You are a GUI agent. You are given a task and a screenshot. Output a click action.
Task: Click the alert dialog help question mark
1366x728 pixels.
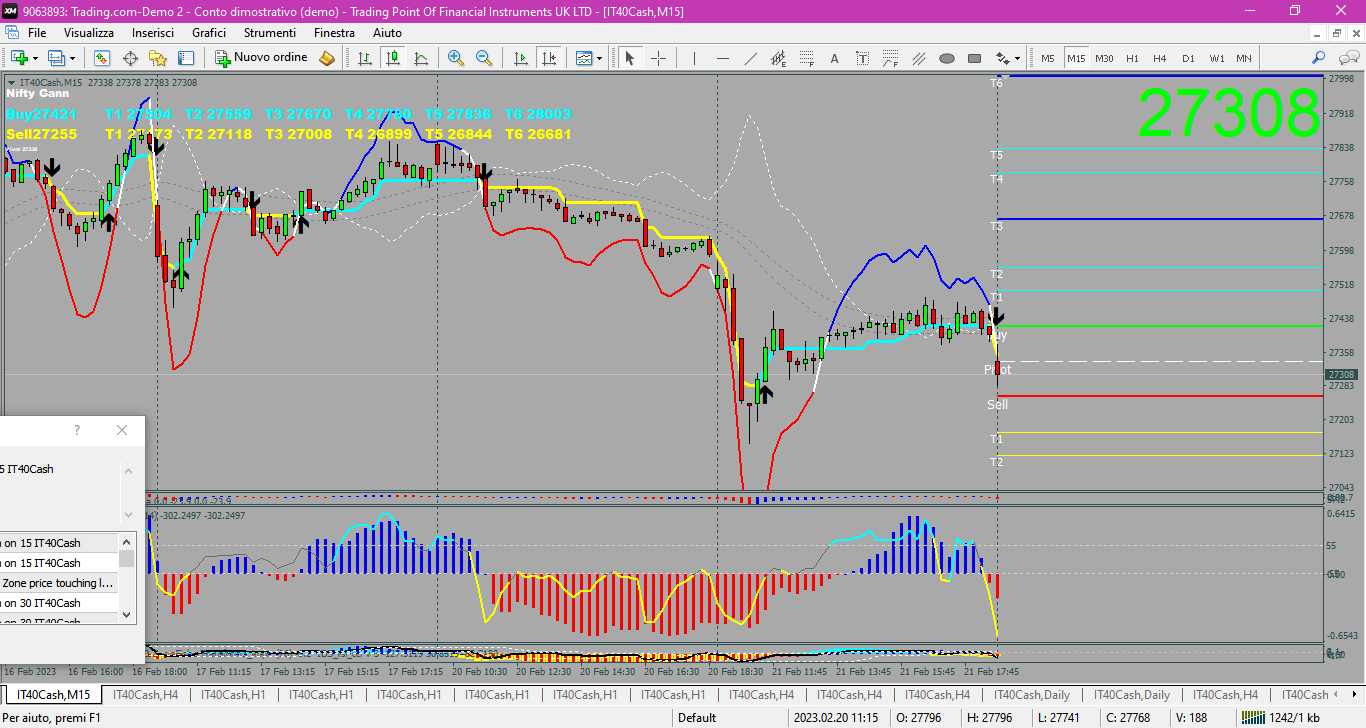click(77, 430)
